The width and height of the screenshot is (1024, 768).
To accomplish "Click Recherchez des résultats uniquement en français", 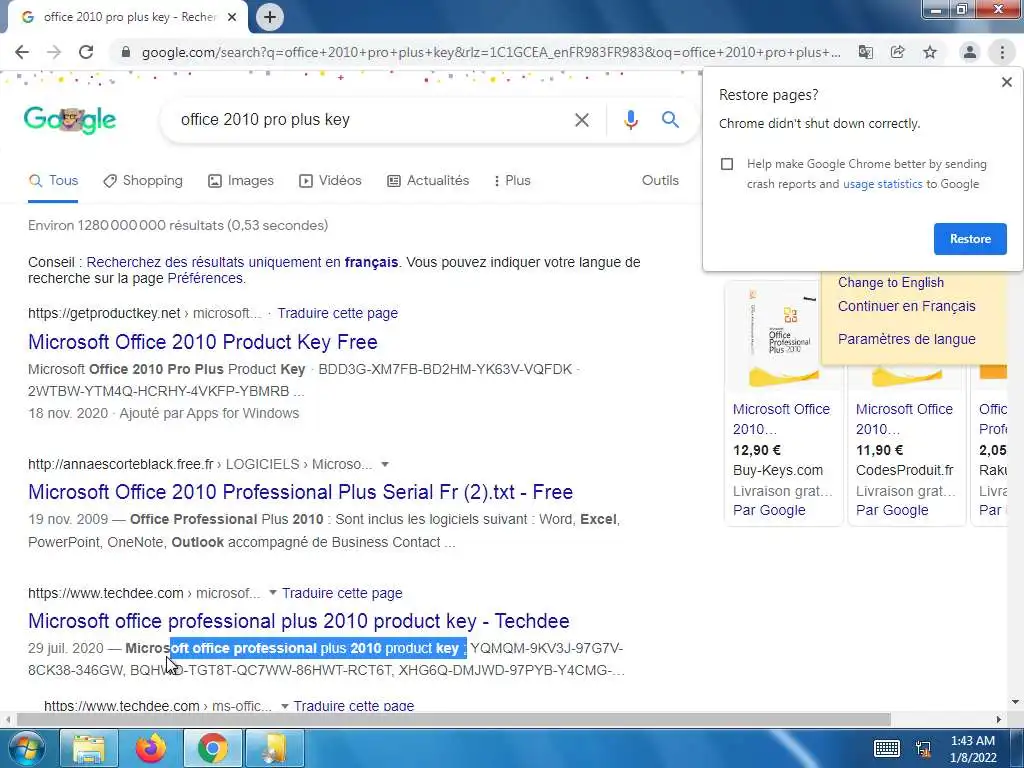I will point(242,263).
